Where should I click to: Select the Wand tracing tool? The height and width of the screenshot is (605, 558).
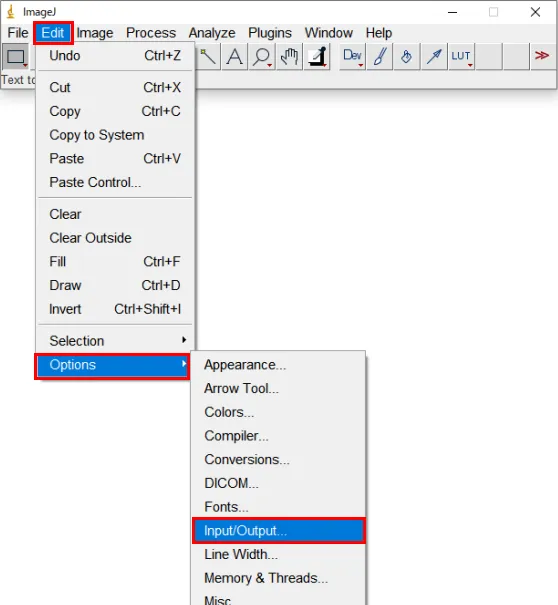(x=208, y=57)
